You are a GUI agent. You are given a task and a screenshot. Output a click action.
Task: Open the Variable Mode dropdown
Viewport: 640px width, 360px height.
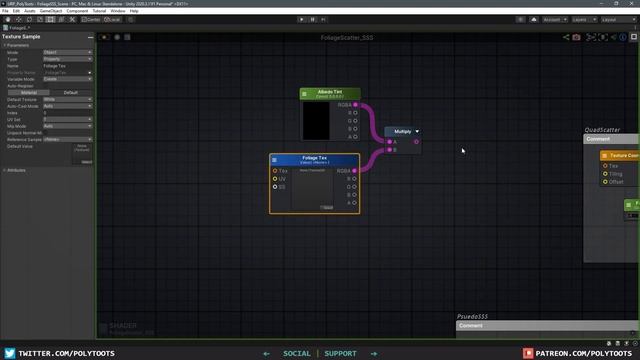pos(67,79)
